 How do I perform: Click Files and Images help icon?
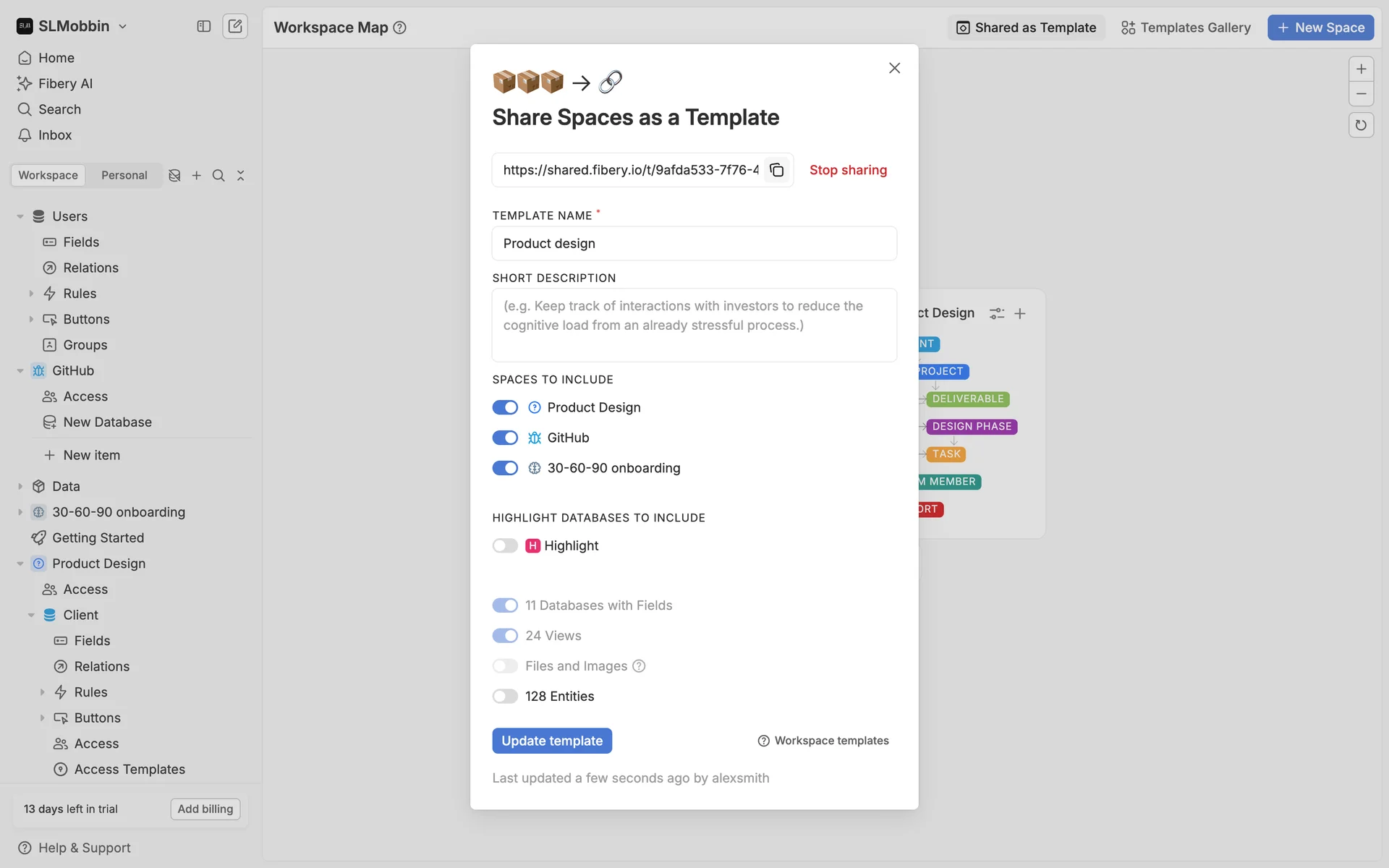pyautogui.click(x=639, y=666)
